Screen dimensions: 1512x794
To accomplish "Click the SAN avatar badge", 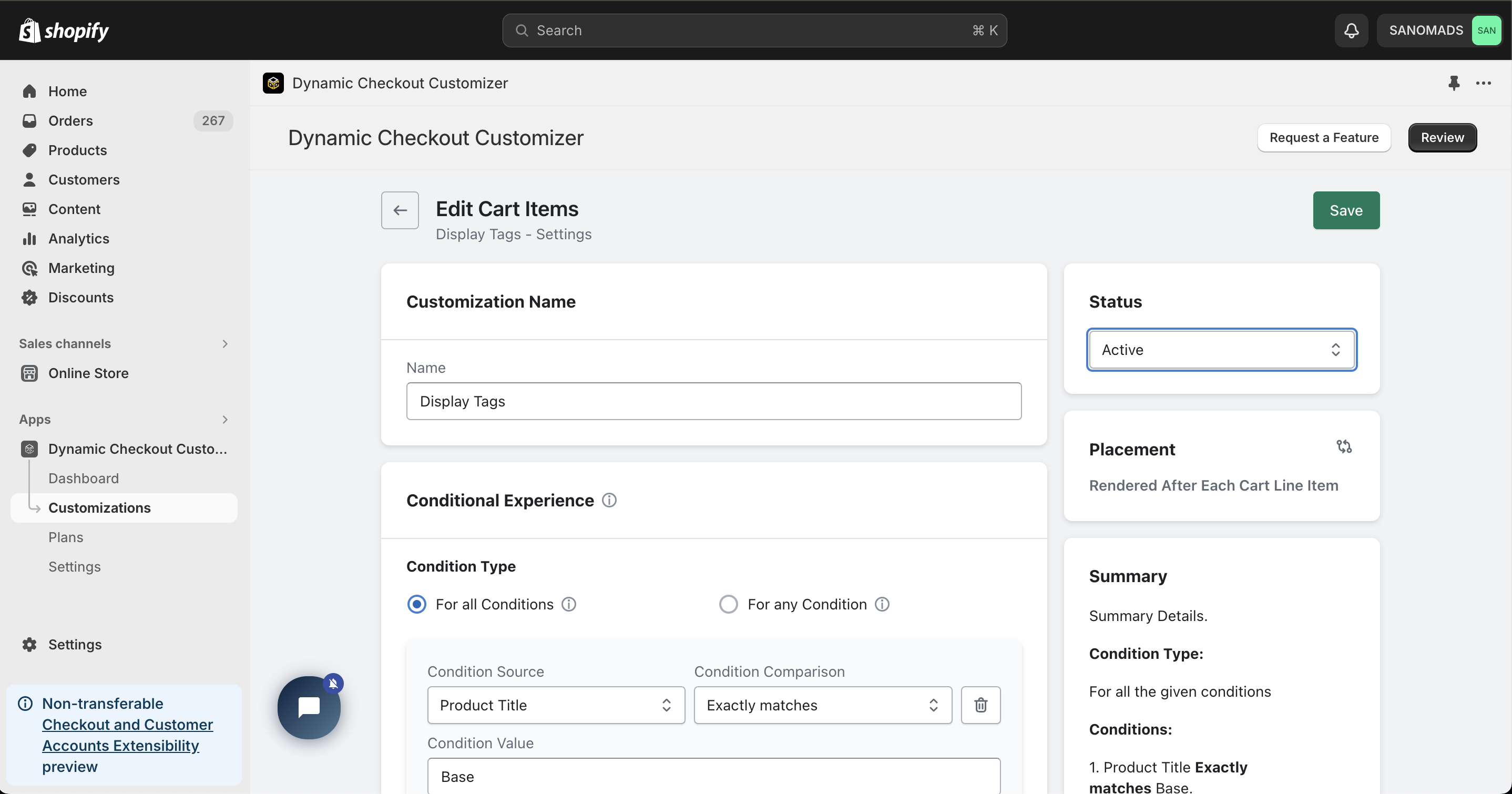I will pos(1486,30).
